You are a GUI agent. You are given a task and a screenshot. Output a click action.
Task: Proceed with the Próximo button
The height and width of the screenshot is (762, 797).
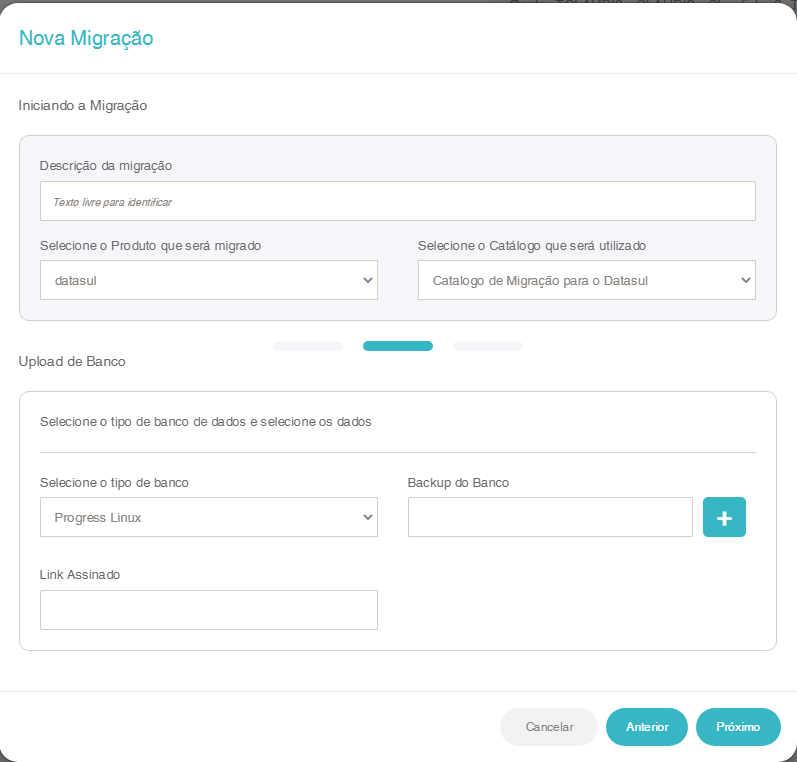(738, 727)
